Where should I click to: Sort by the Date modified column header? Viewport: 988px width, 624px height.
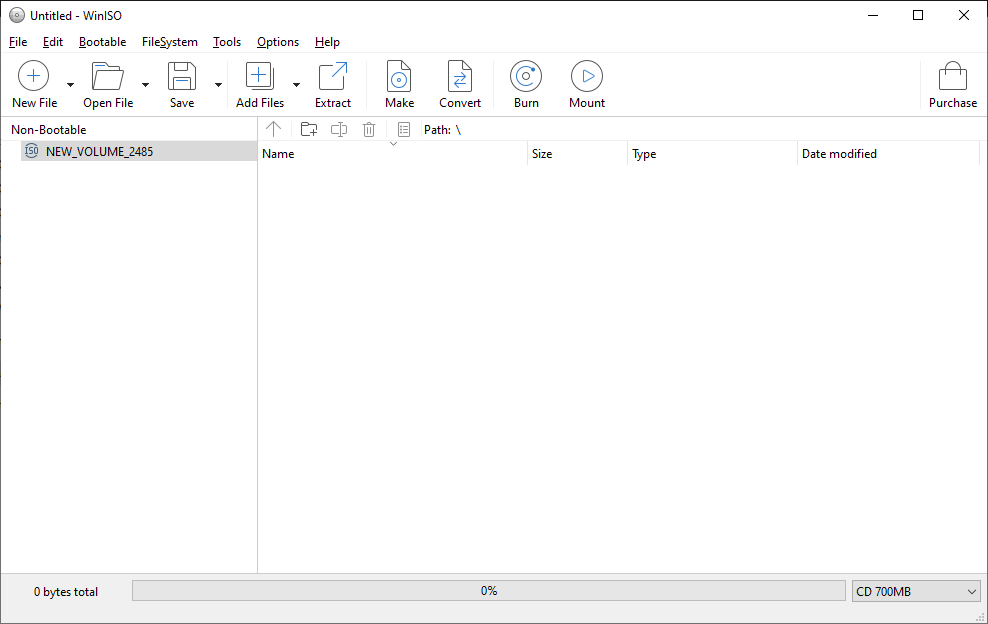[888, 154]
